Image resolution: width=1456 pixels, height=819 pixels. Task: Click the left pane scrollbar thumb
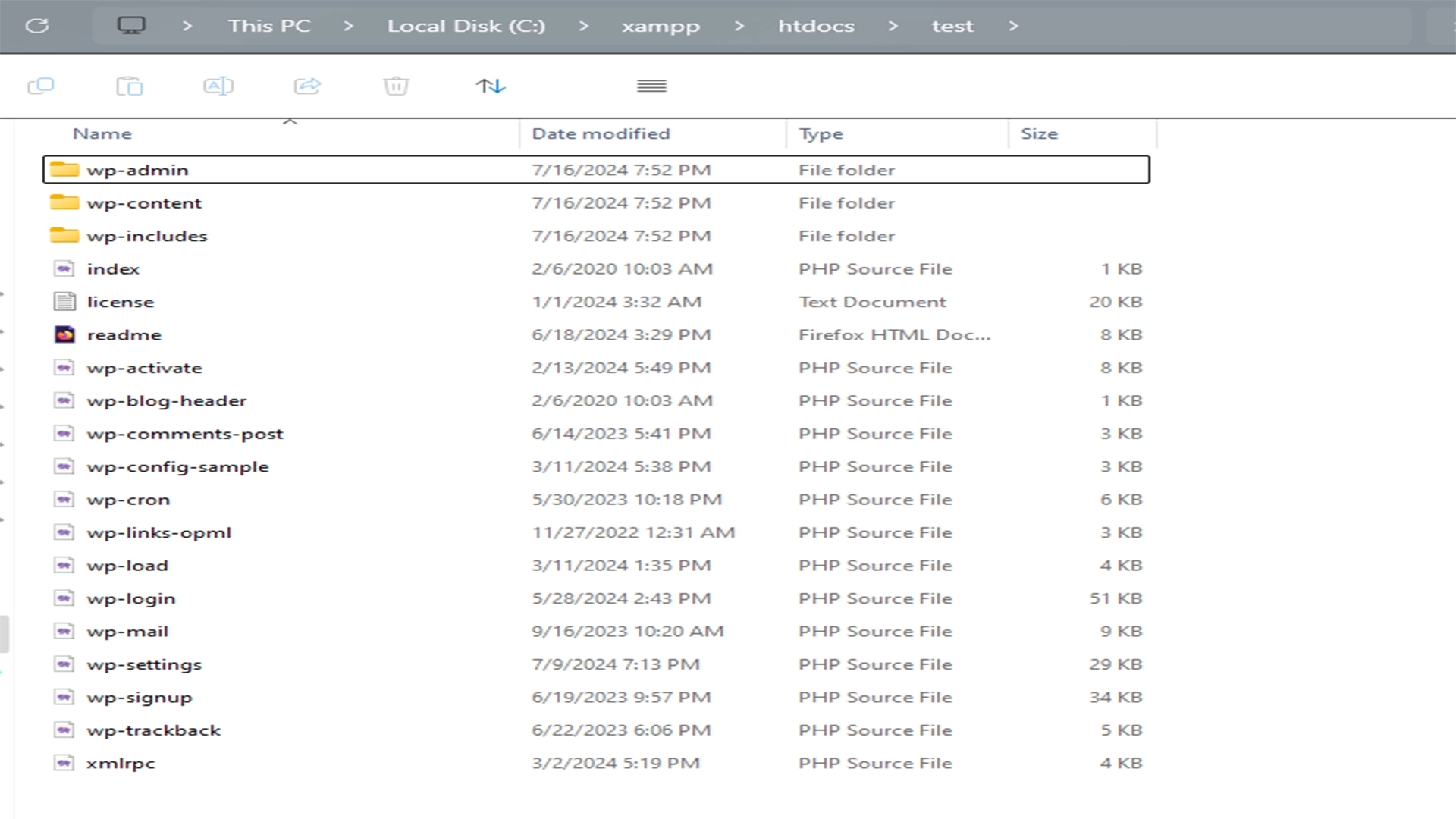(x=5, y=634)
